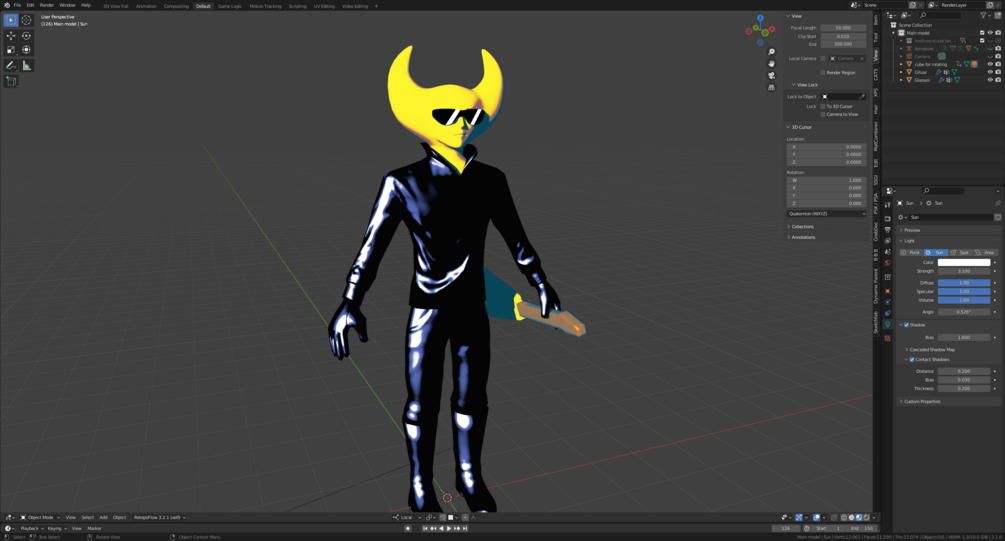Click the viewport zoom magnifier icon
The image size is (1005, 541).
pyautogui.click(x=772, y=52)
